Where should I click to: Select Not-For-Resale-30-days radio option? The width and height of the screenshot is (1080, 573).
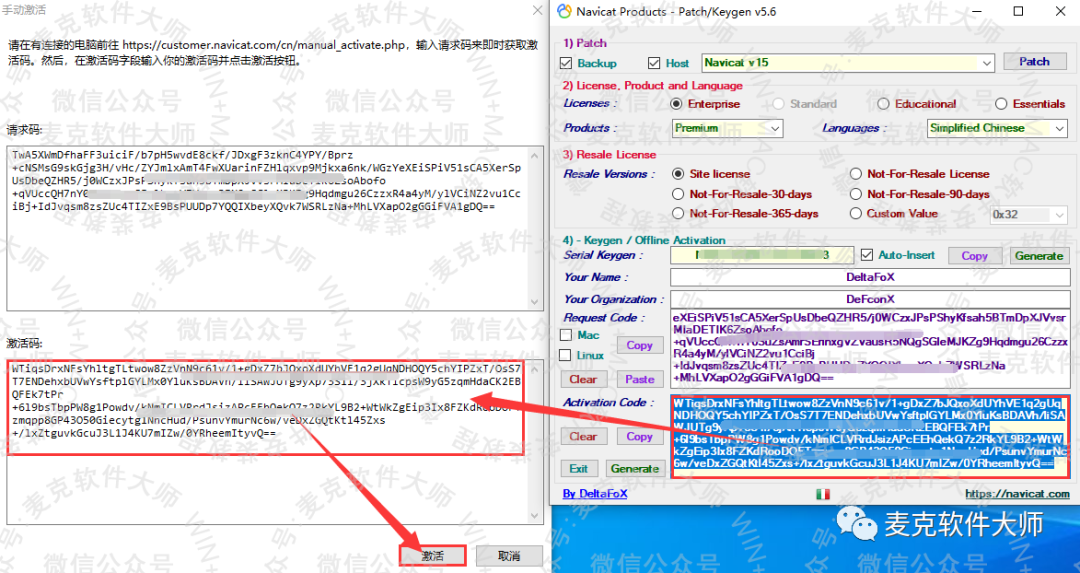click(678, 194)
